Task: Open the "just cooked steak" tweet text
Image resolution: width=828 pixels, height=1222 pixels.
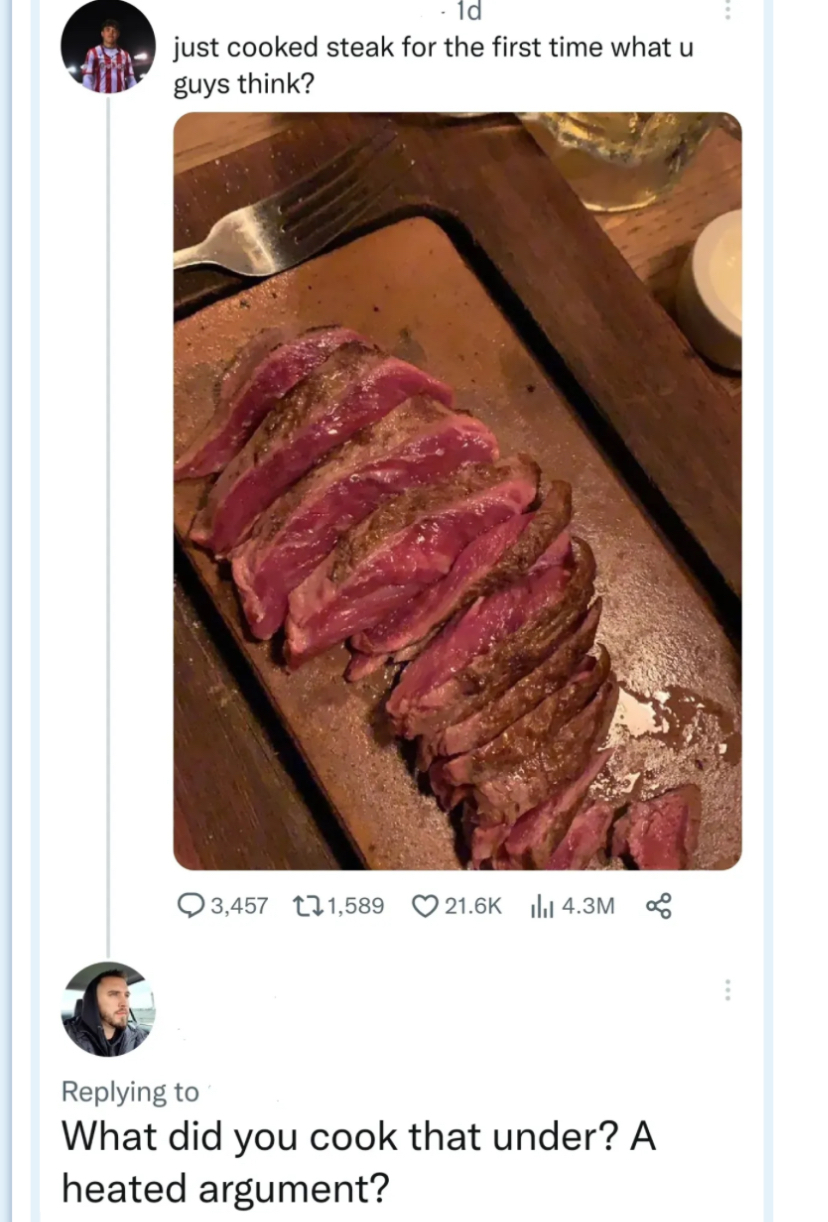Action: pyautogui.click(x=433, y=66)
